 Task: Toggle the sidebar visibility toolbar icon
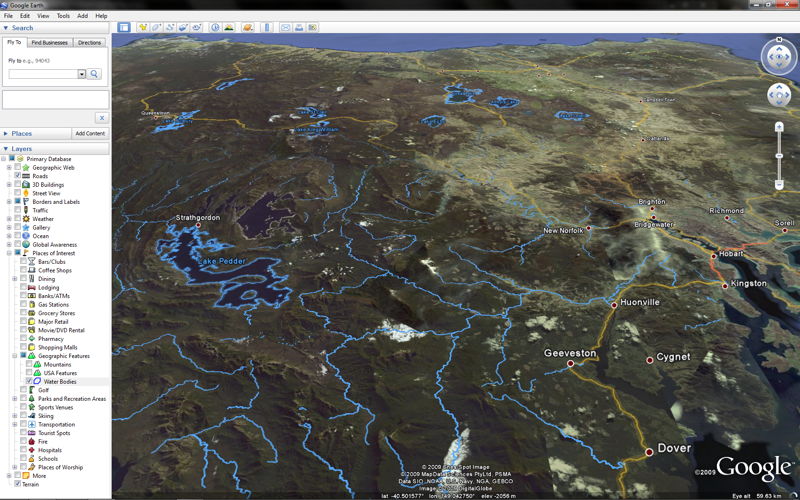(124, 27)
